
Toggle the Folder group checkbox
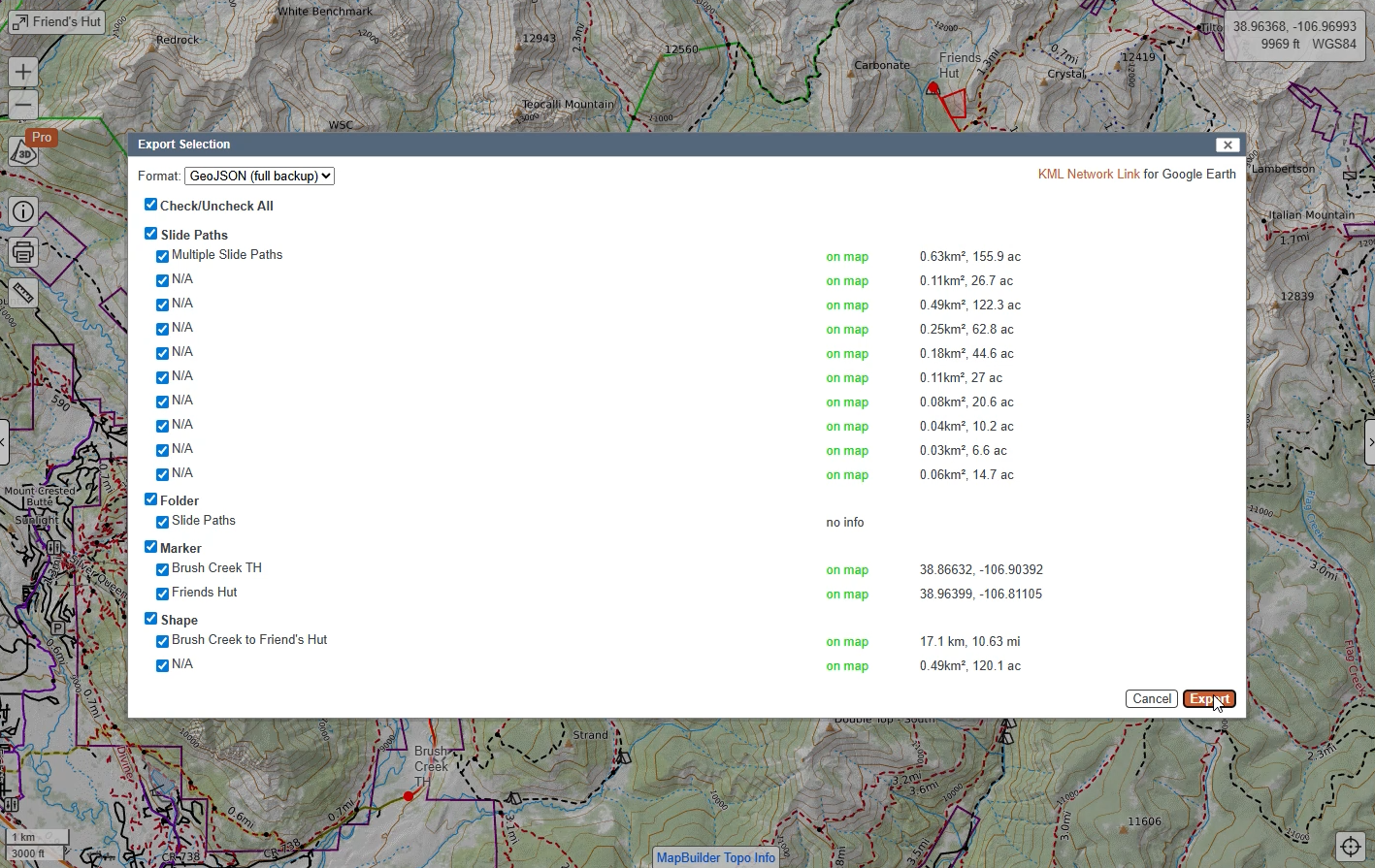click(x=150, y=499)
